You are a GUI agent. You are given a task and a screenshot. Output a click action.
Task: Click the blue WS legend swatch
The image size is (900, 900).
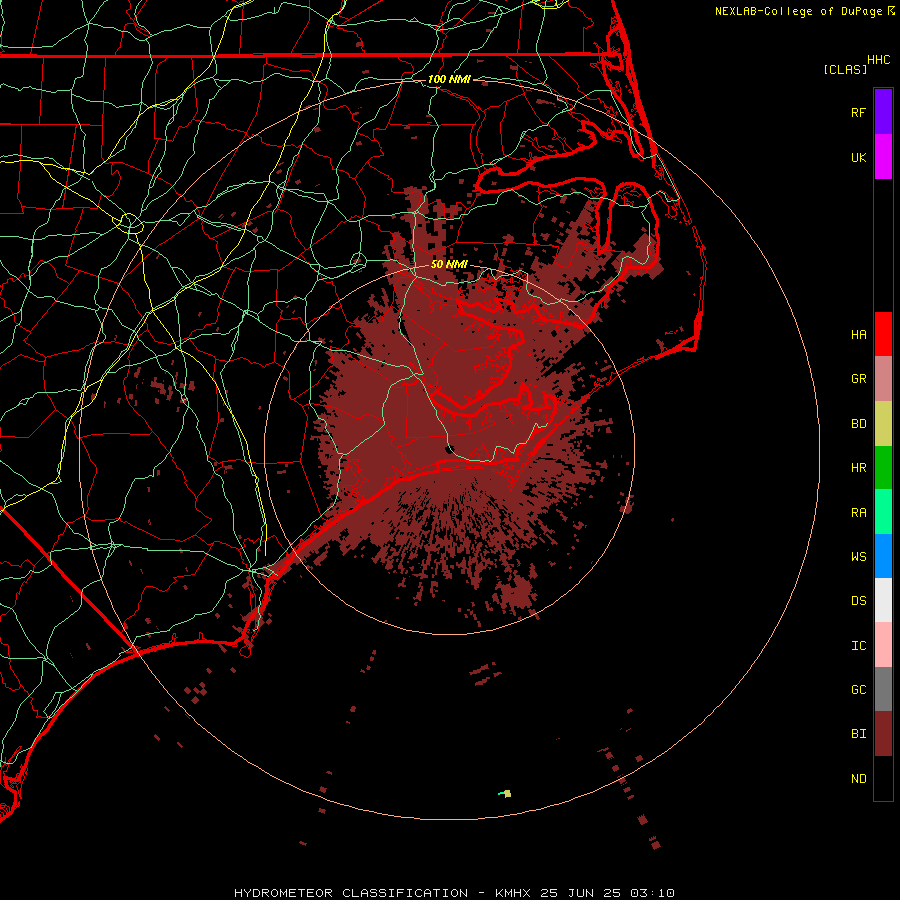(883, 556)
